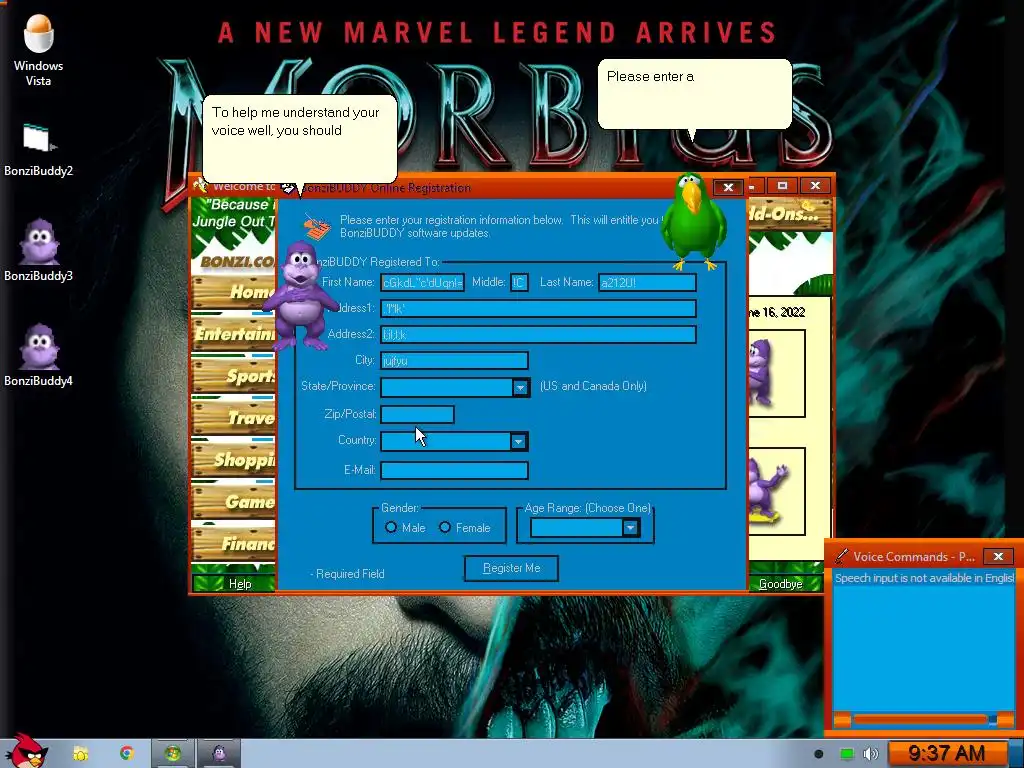Launch Google Chrome from the taskbar
The height and width of the screenshot is (768, 1024).
pos(127,753)
